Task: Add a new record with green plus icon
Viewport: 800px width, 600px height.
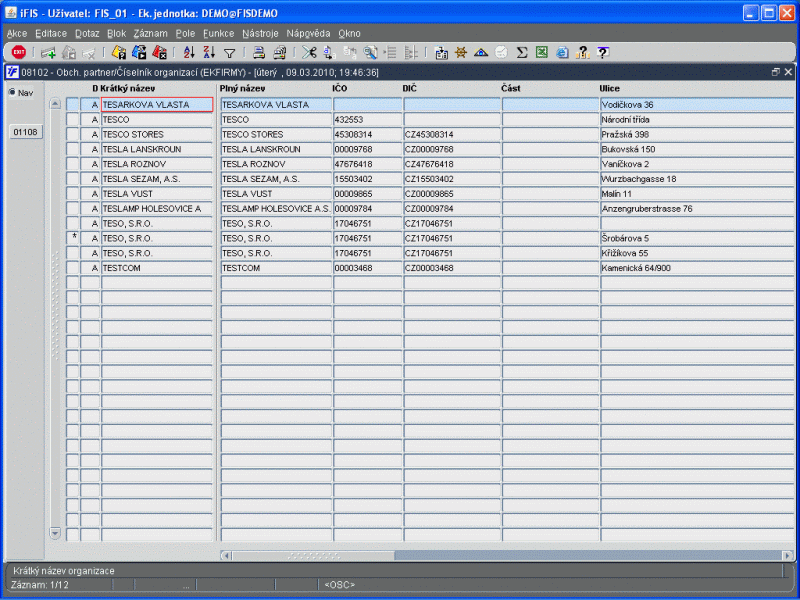Action: click(x=48, y=53)
